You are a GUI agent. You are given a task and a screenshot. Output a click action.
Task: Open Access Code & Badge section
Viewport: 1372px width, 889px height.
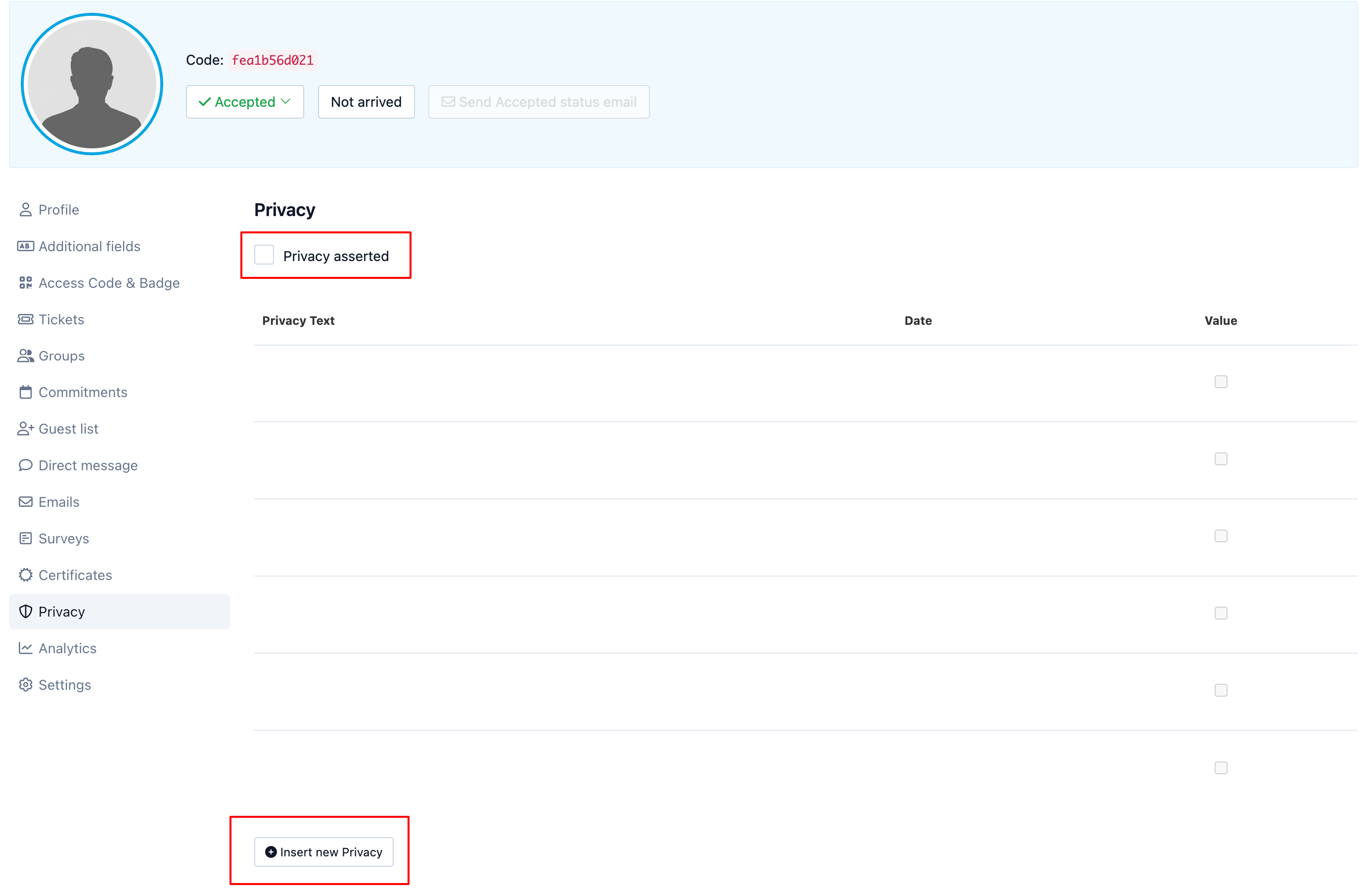119,283
